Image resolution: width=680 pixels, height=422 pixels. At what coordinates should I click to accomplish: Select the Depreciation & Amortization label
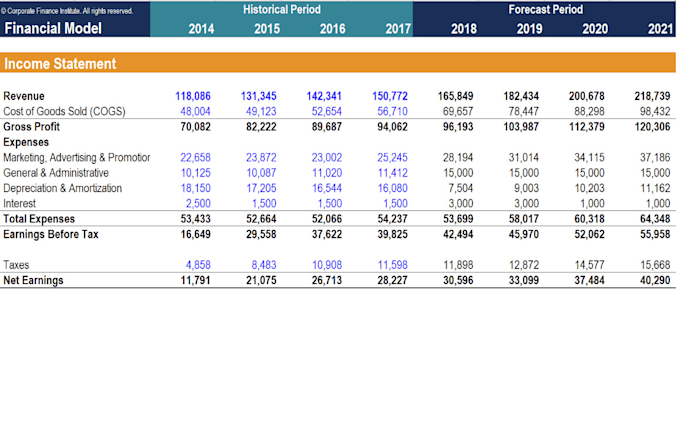pos(62,189)
